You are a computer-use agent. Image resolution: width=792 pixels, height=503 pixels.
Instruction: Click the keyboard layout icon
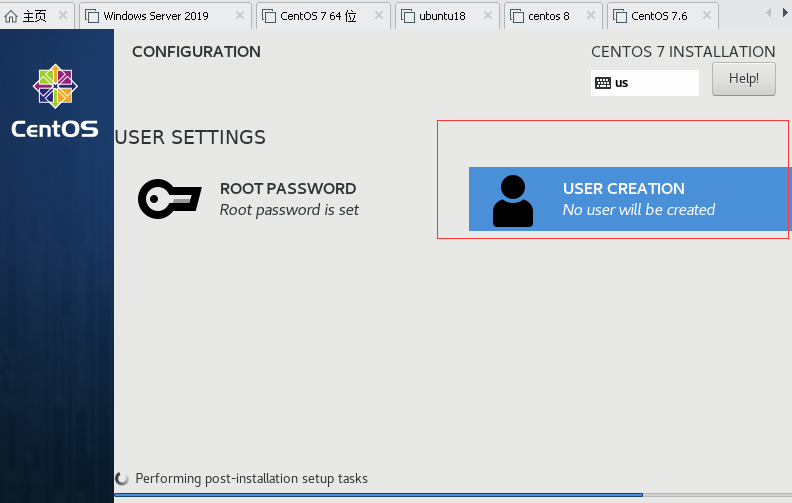pos(603,83)
